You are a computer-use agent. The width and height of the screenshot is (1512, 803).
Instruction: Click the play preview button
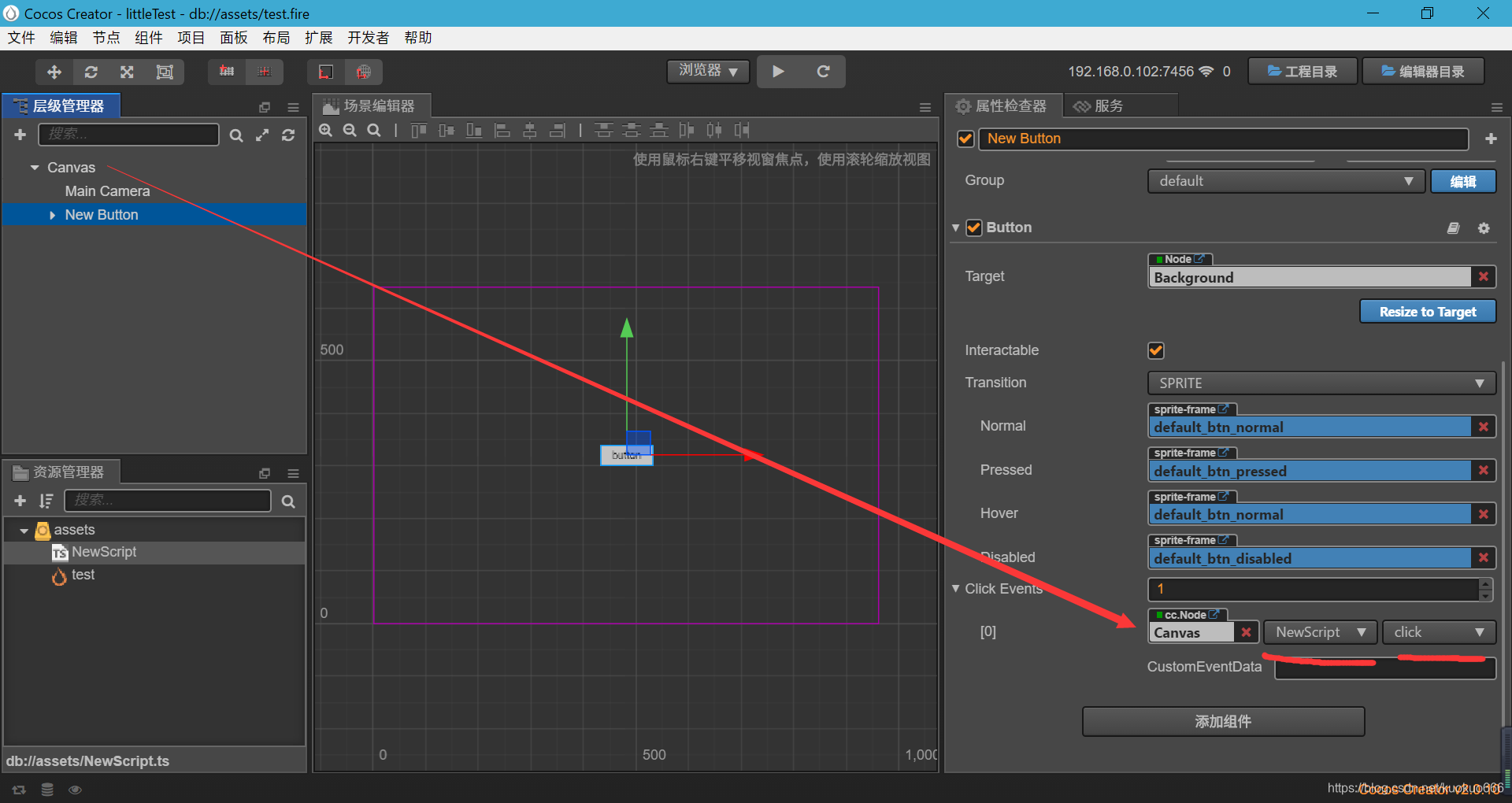click(x=778, y=72)
